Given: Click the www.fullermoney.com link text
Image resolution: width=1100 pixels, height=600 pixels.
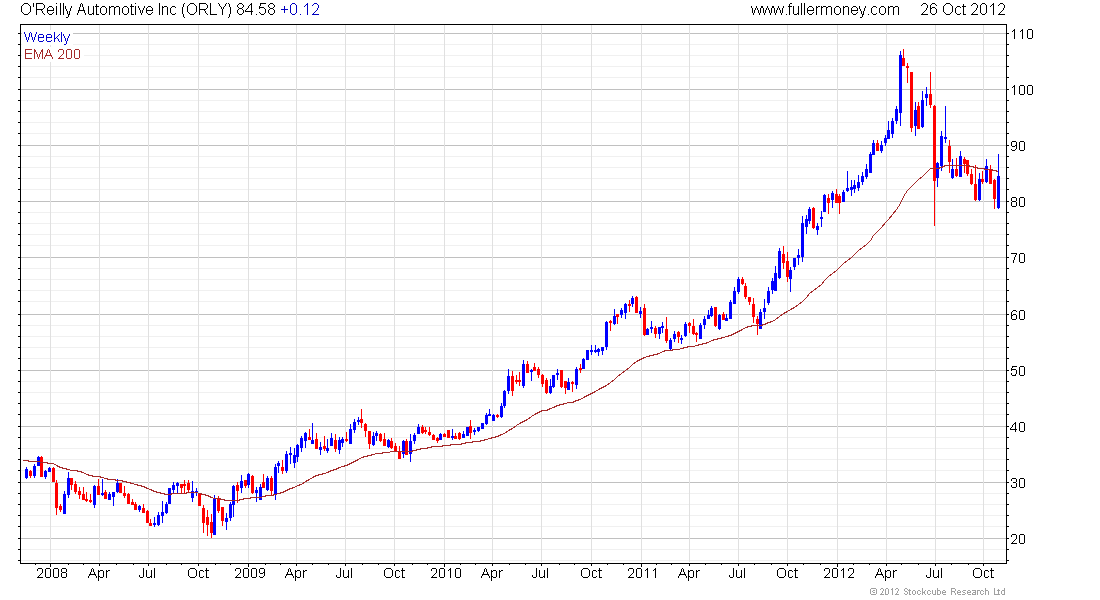Looking at the screenshot, I should [824, 10].
